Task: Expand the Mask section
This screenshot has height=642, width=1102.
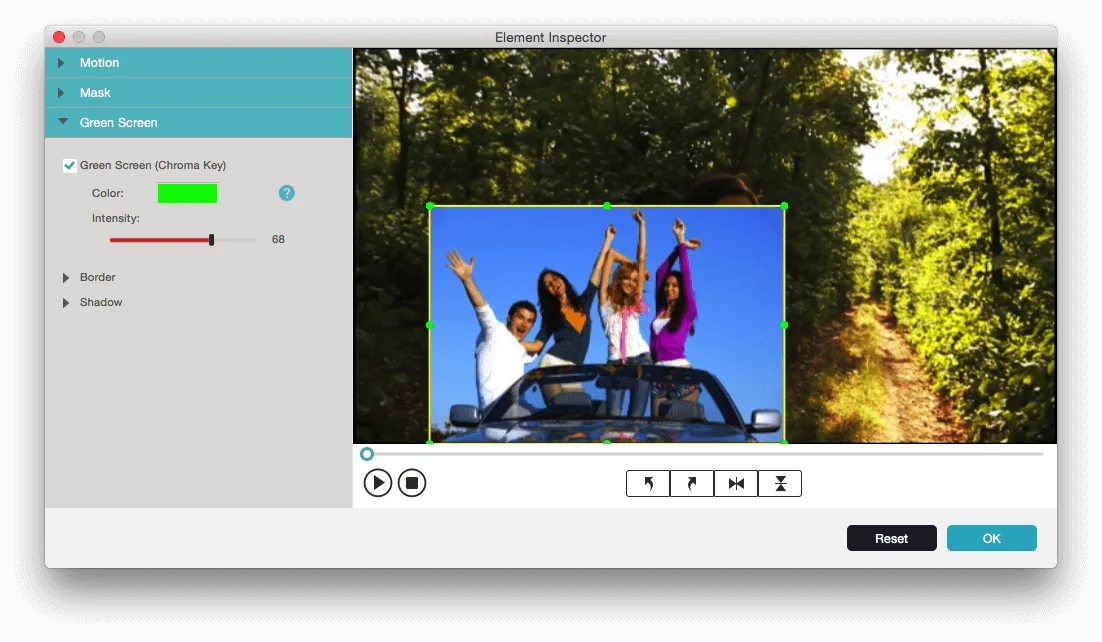Action: [198, 92]
